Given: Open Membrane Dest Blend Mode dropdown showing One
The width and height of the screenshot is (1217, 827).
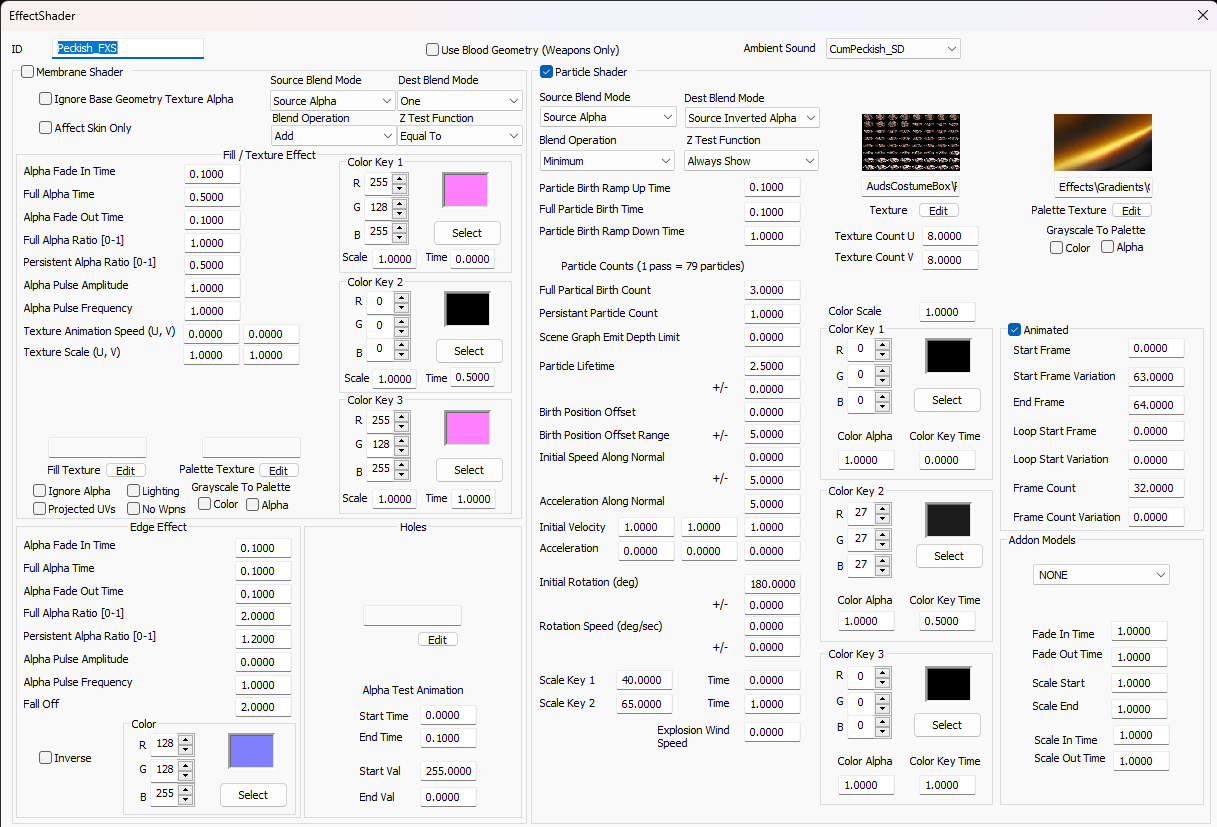Looking at the screenshot, I should pyautogui.click(x=460, y=101).
